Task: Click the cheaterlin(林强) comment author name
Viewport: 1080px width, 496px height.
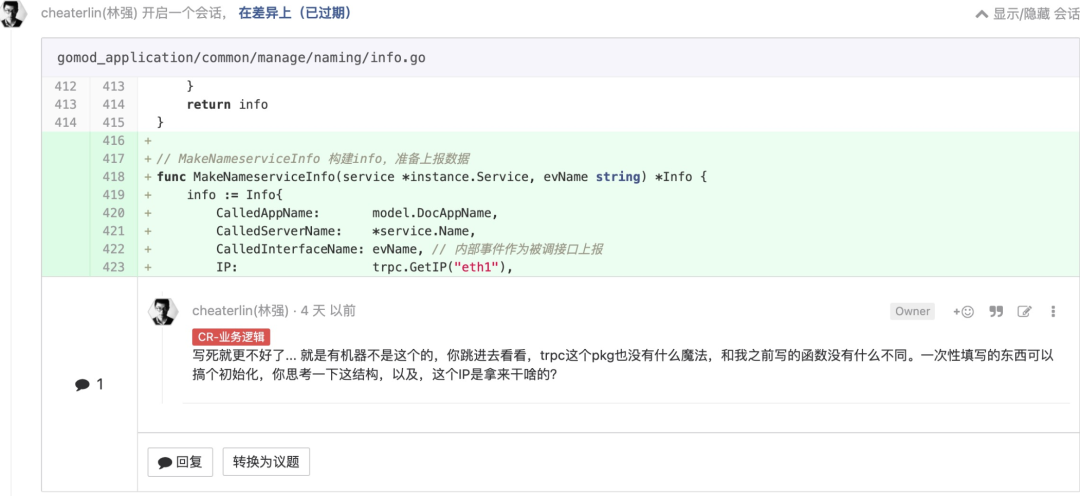Action: 240,311
